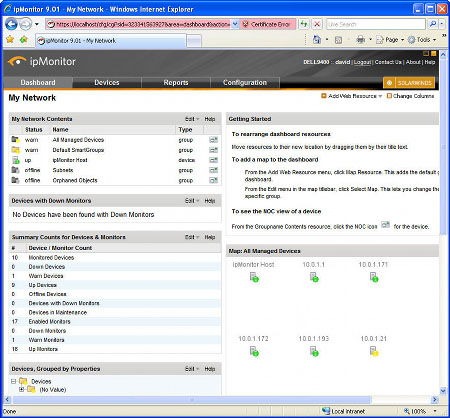Switch to the Dashboard tab
The width and height of the screenshot is (450, 418).
click(38, 83)
